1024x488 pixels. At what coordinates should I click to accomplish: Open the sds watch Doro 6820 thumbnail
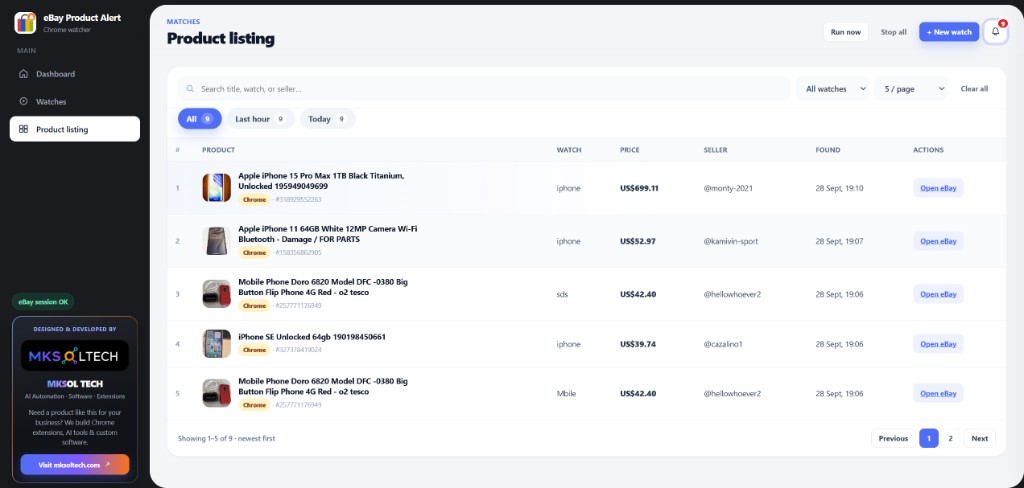click(x=216, y=294)
